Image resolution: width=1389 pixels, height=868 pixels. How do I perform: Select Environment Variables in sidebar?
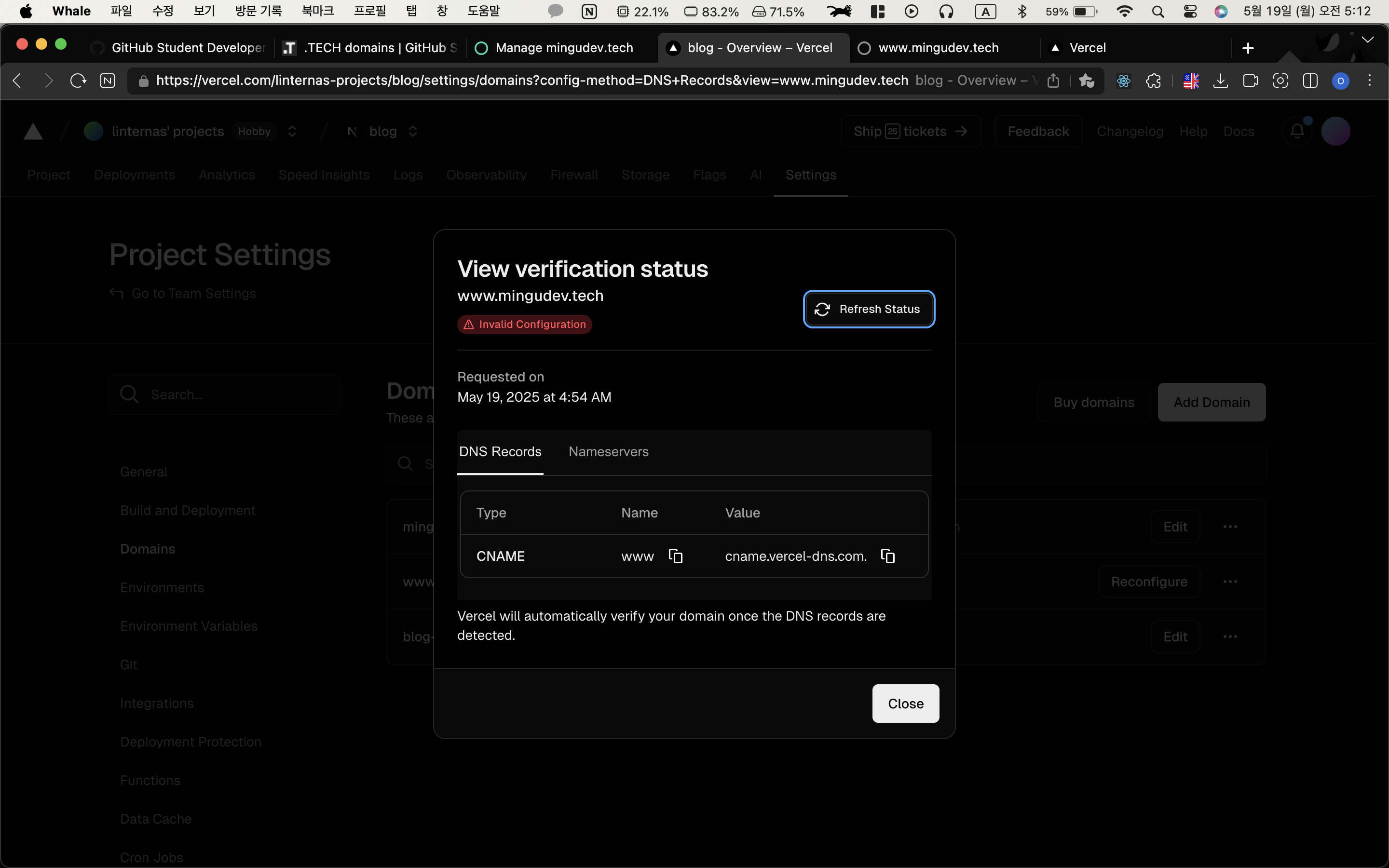click(189, 626)
